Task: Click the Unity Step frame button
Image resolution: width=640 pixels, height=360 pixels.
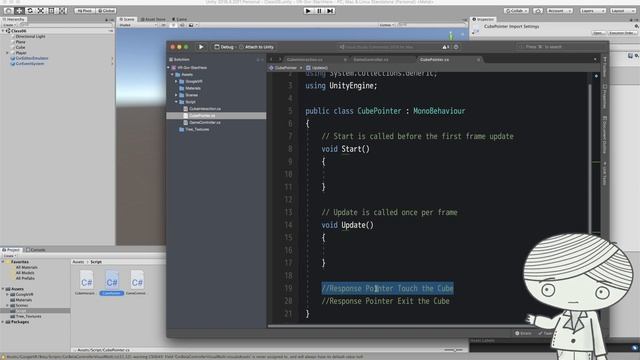Action: (330, 11)
